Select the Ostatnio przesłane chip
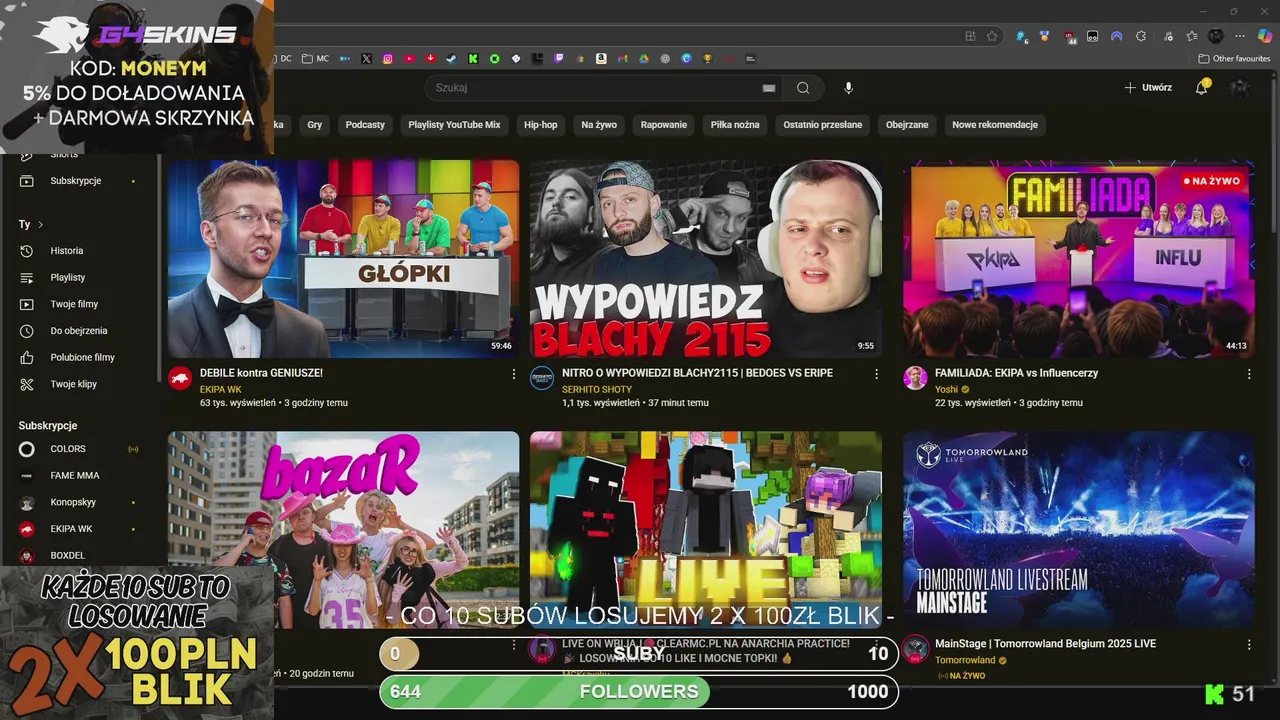Viewport: 1280px width, 720px height. 823,125
